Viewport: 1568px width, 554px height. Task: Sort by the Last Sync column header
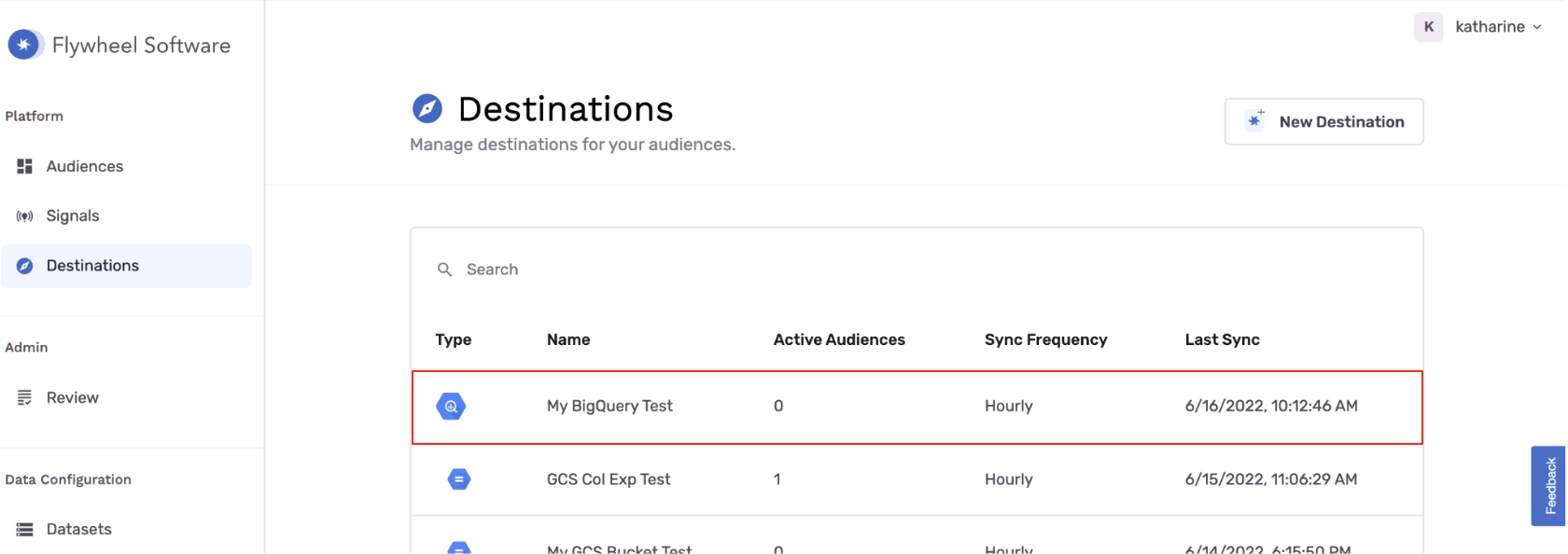[1222, 339]
